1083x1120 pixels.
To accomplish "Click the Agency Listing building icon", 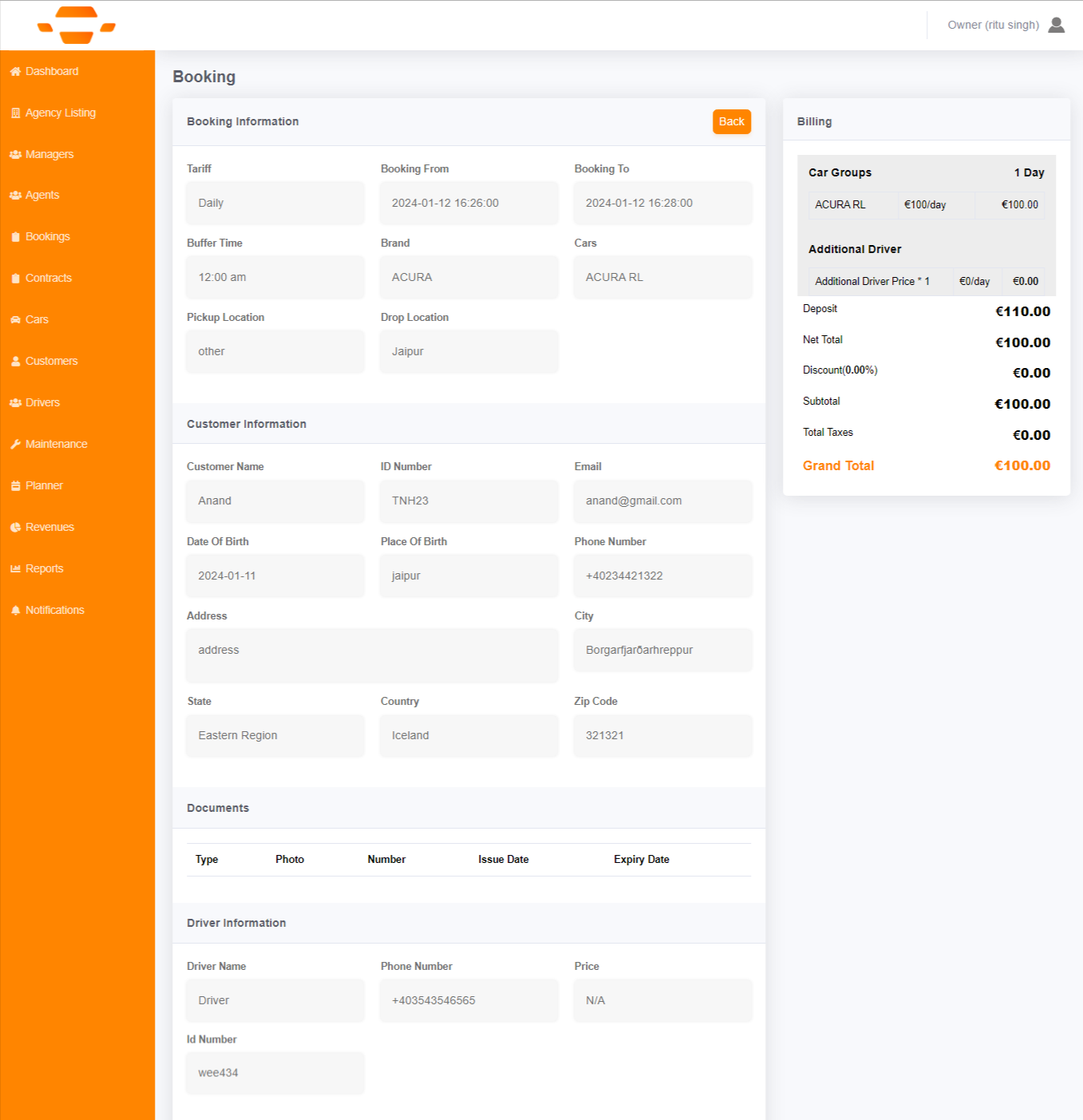I will point(15,113).
